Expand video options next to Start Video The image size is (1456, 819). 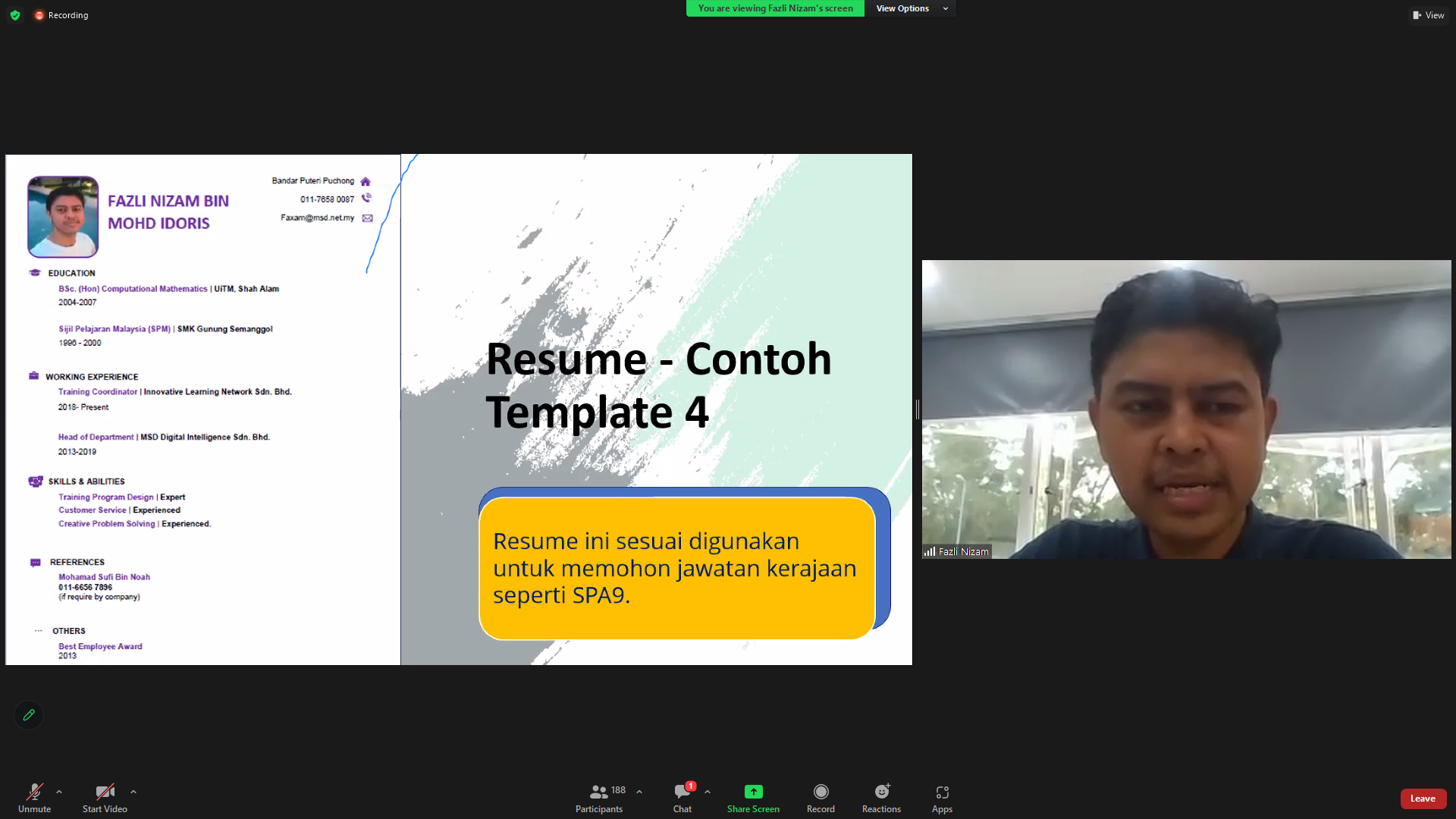pos(133,792)
